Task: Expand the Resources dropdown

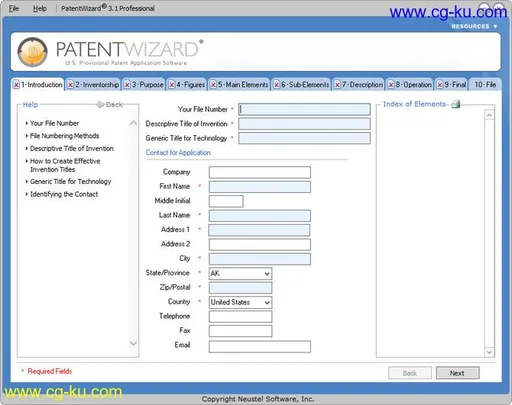Action: point(474,26)
